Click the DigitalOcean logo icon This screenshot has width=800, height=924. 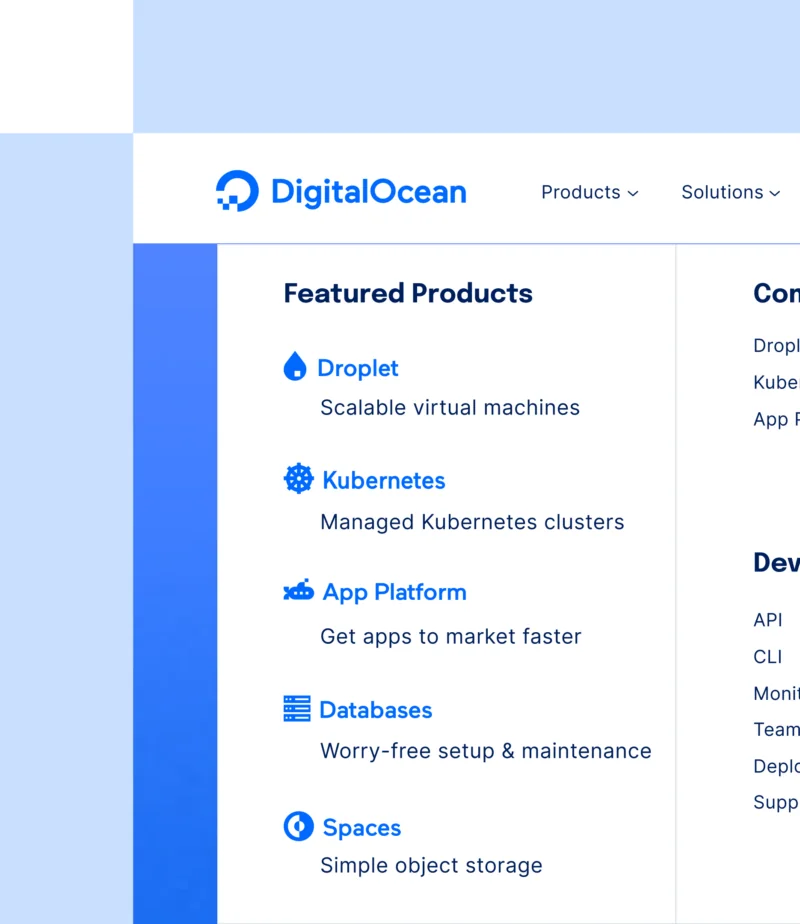point(237,191)
